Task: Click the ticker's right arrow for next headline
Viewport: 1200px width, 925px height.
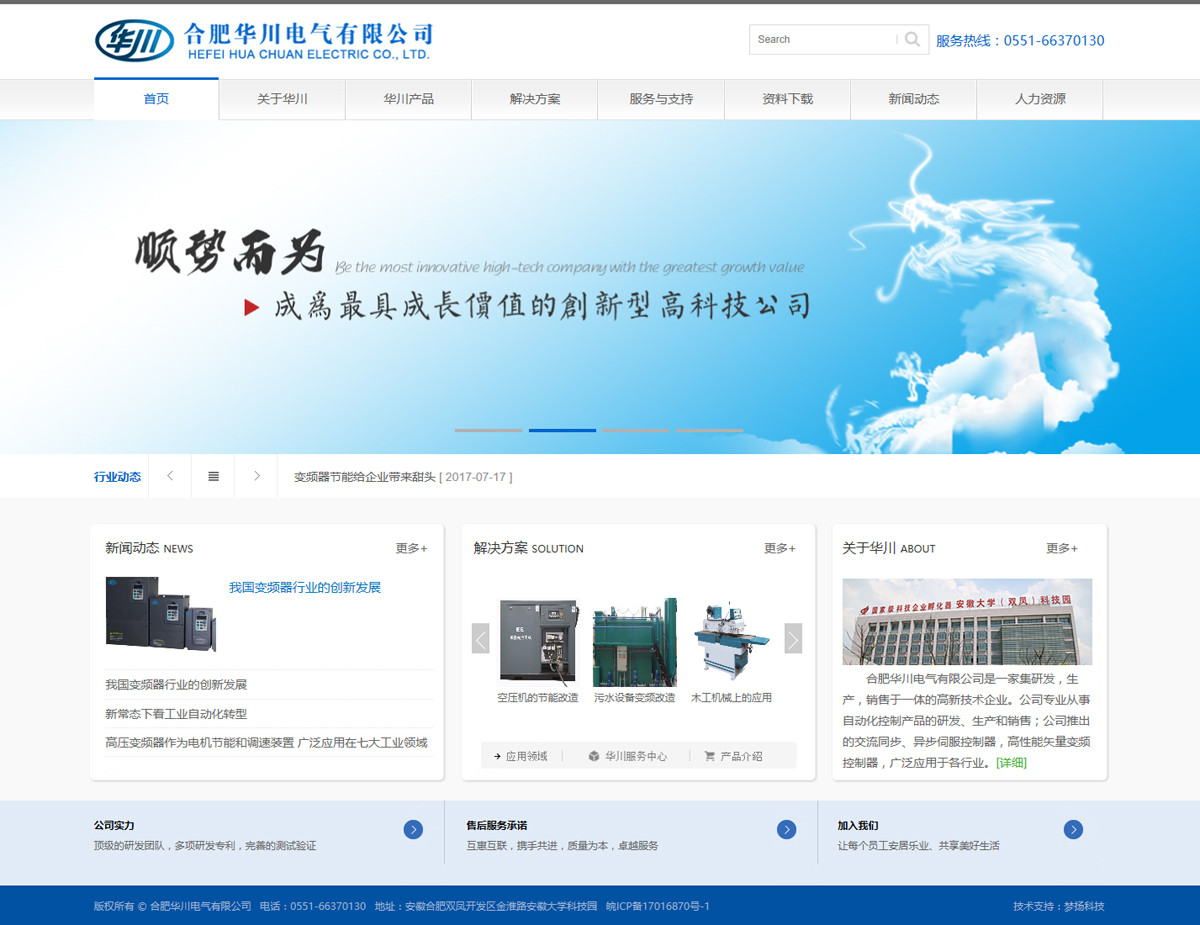Action: tap(256, 476)
